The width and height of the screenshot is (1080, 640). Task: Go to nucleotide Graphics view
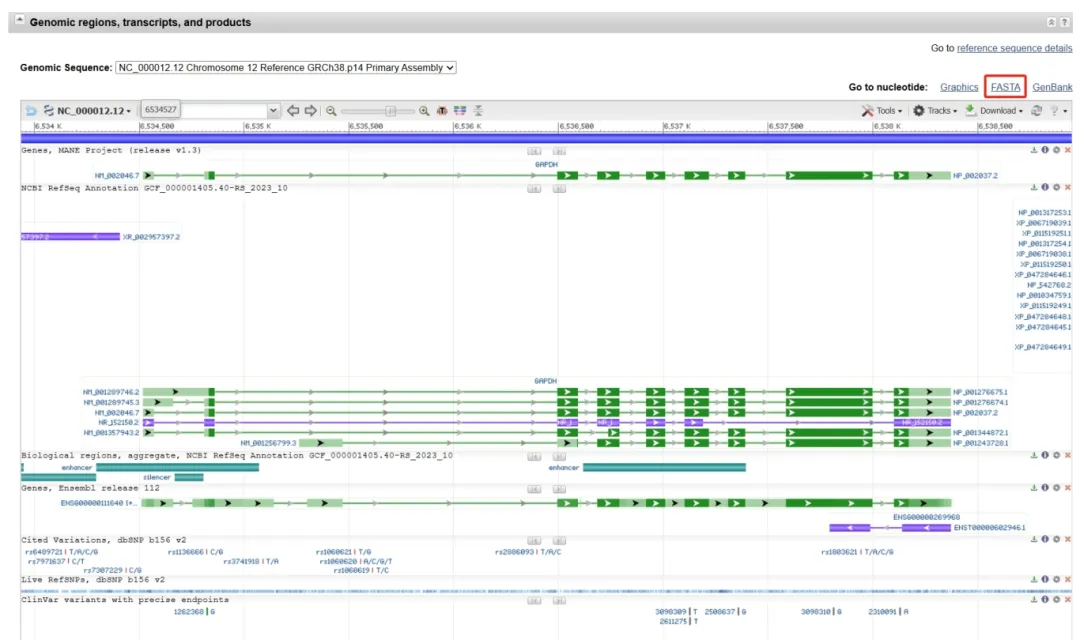(x=959, y=87)
